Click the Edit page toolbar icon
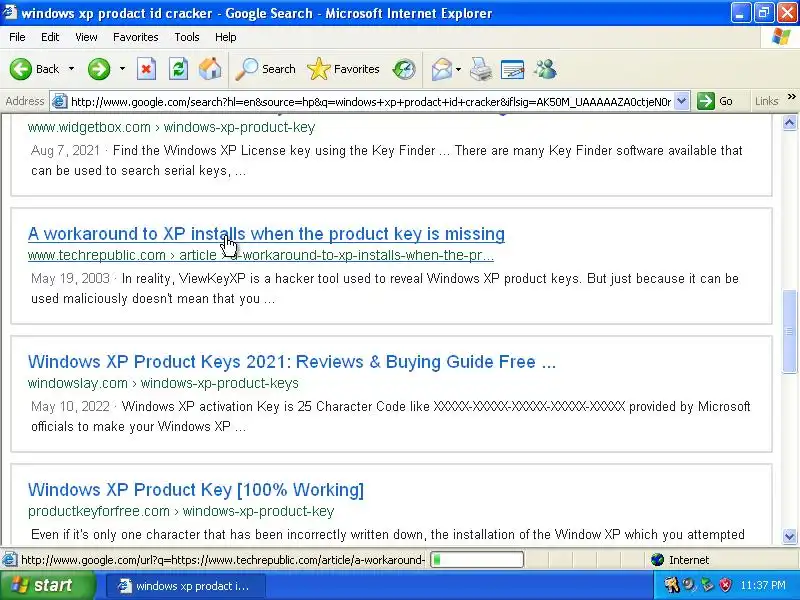Viewport: 800px width, 600px height. point(513,69)
